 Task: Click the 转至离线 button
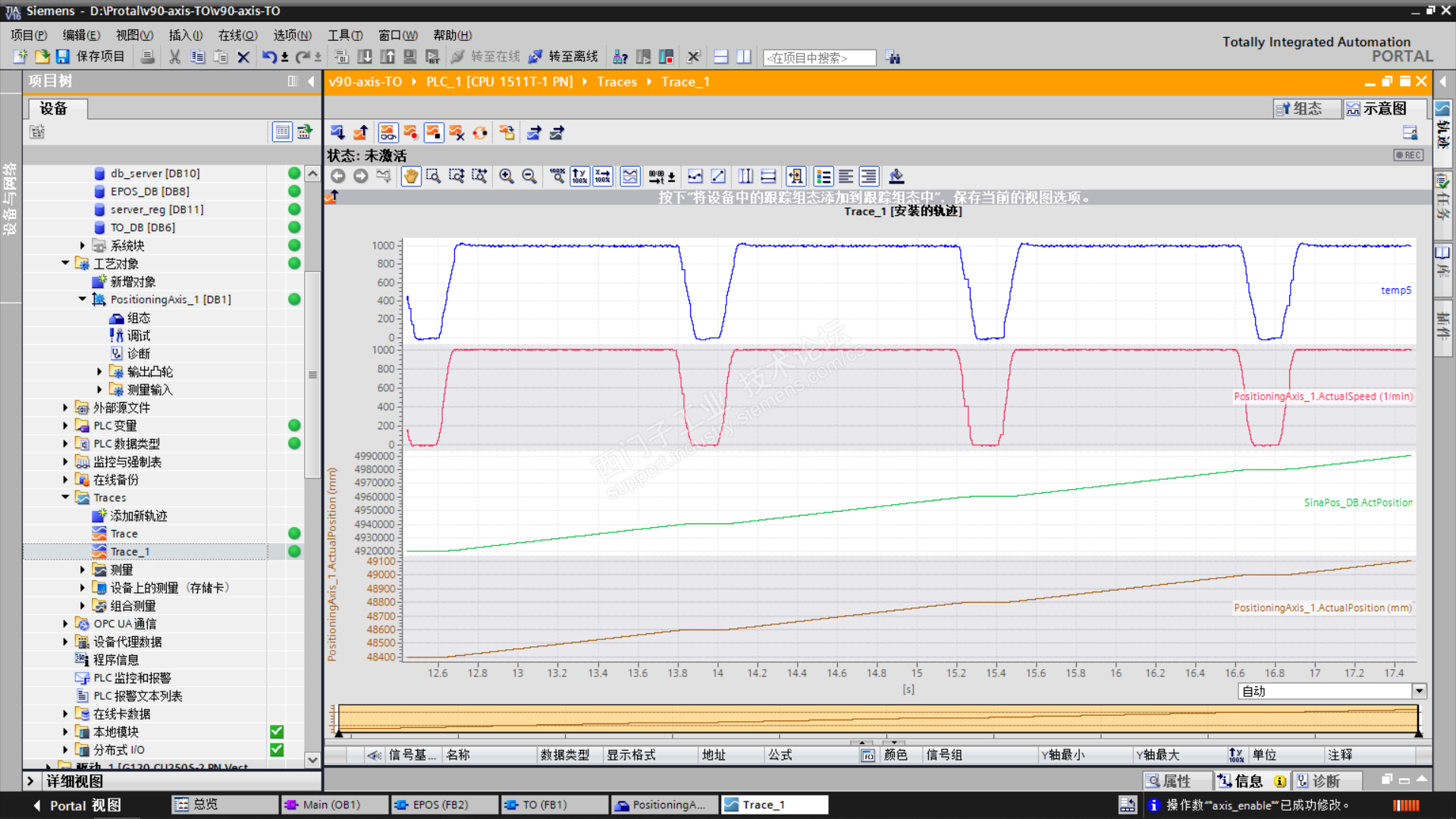563,57
